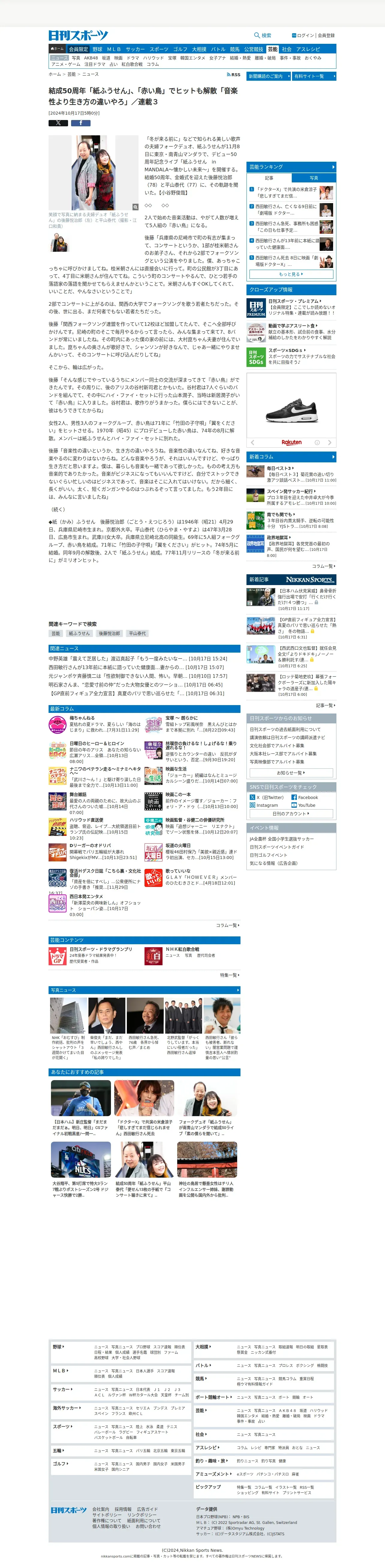Open the 紅白 icon for NHK紅白歌合戦
Screen dimensions: 385x1568
[153, 956]
